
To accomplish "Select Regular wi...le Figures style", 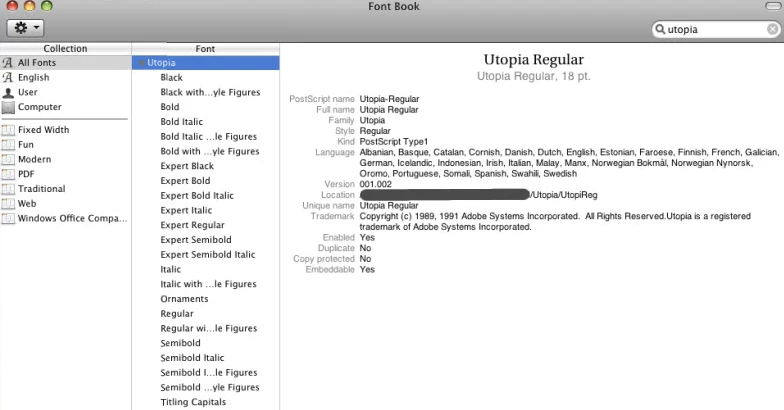I will (208, 328).
